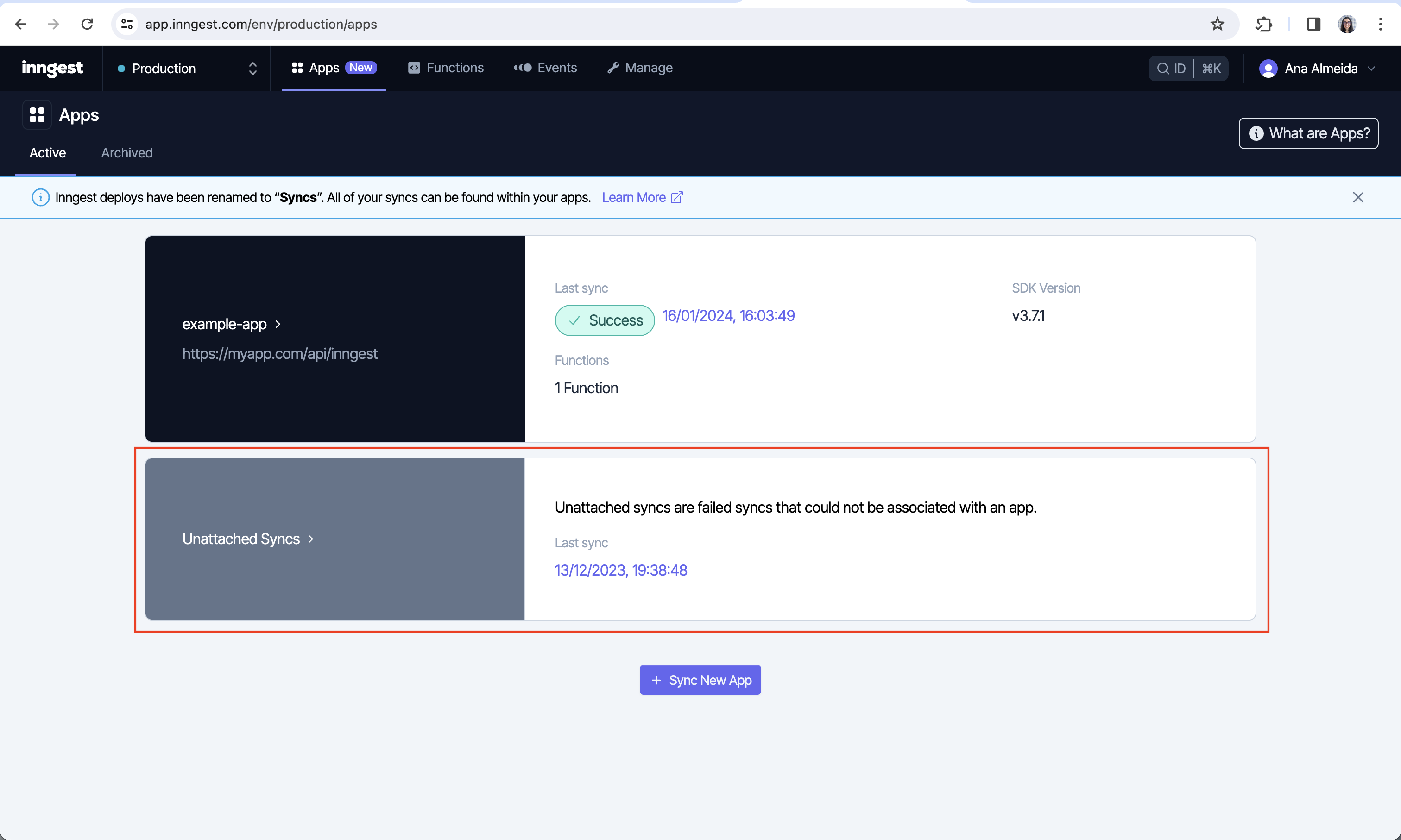Switch to the Archived apps tab
Image resolution: width=1401 pixels, height=840 pixels.
tap(127, 153)
